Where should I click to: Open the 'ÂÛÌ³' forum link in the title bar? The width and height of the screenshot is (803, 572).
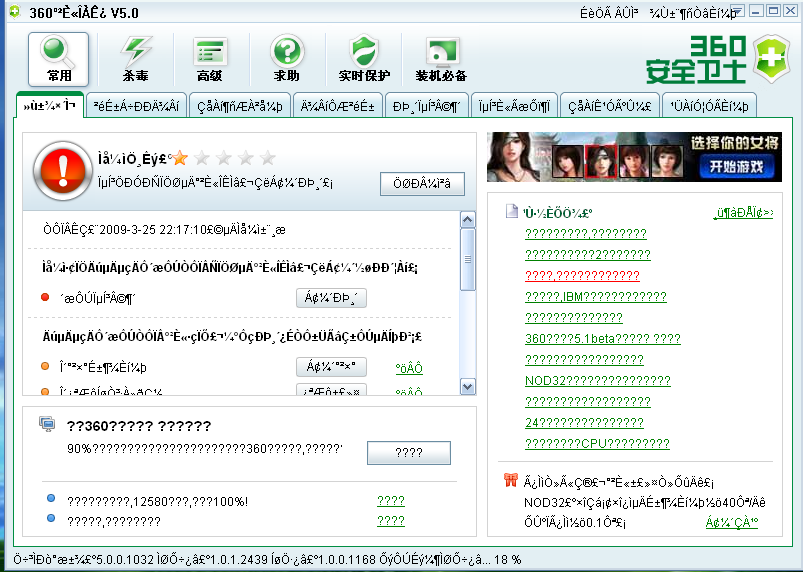[627, 13]
